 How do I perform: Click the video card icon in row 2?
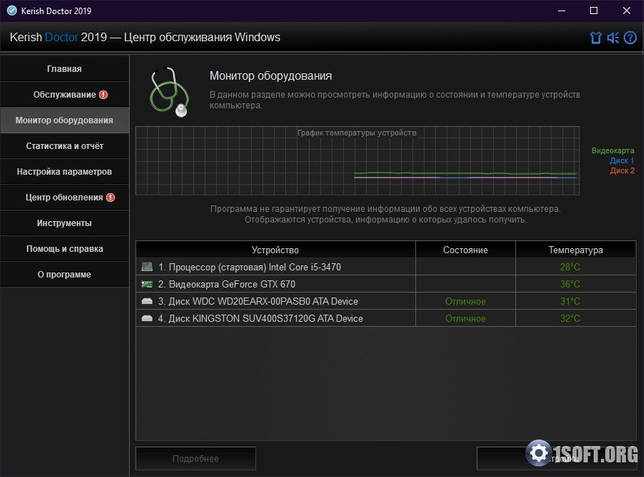tap(147, 284)
